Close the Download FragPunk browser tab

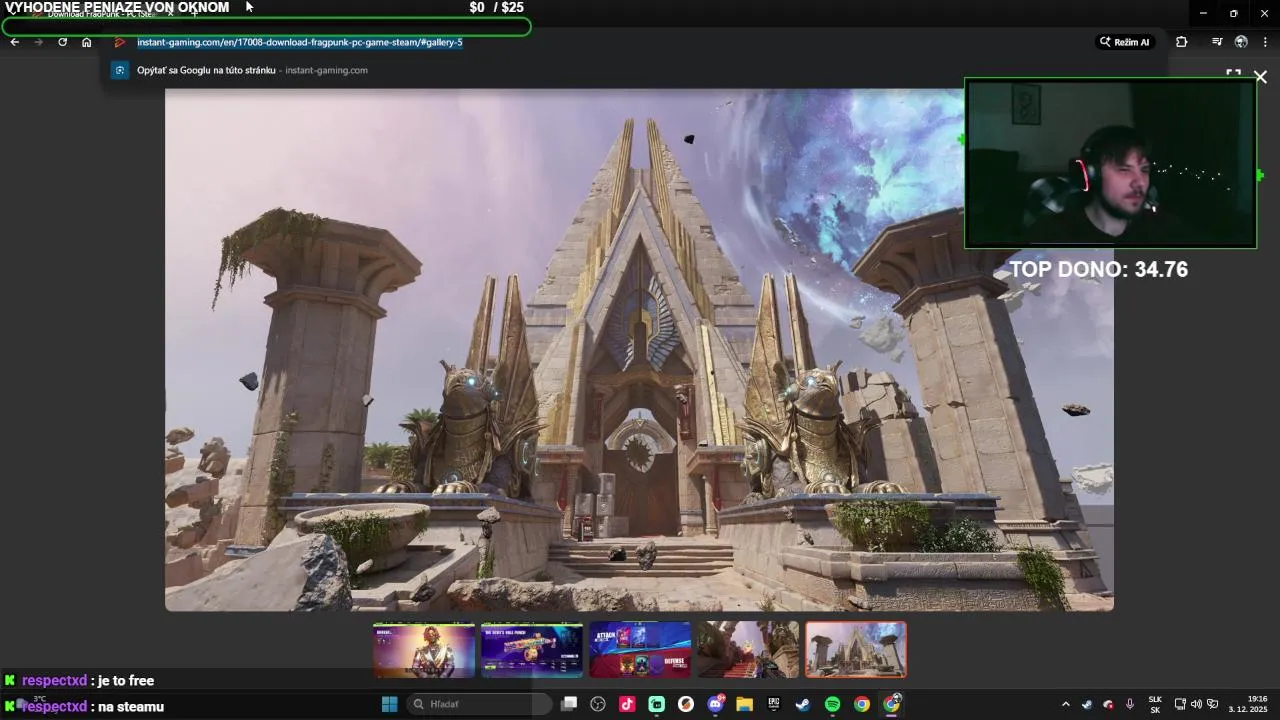pos(170,13)
